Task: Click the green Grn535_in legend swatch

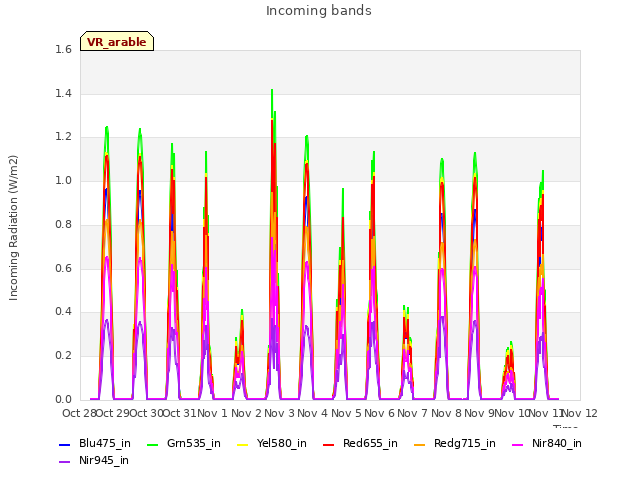Action: click(x=152, y=444)
